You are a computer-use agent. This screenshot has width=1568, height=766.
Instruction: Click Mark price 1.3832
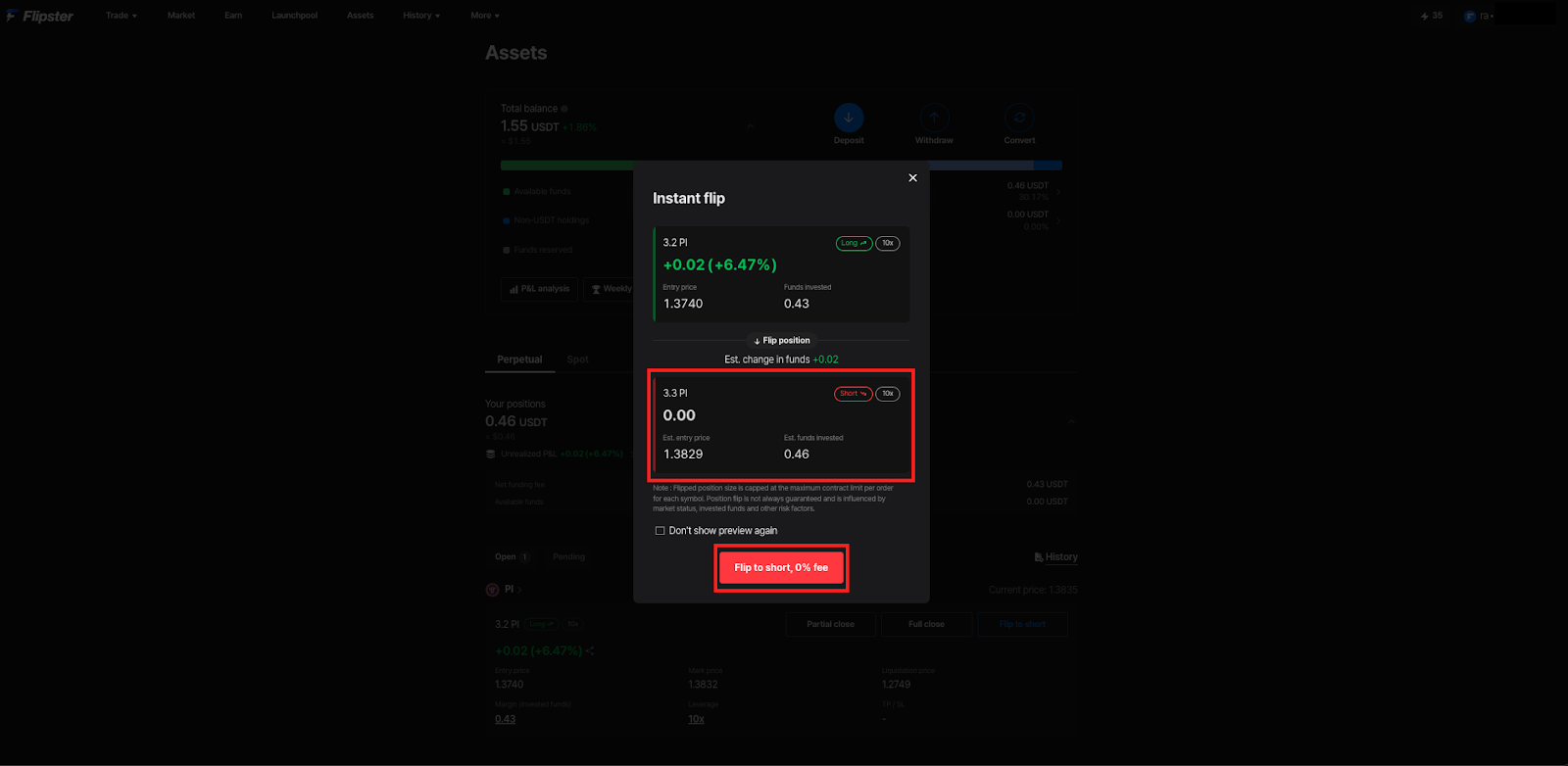(x=703, y=685)
